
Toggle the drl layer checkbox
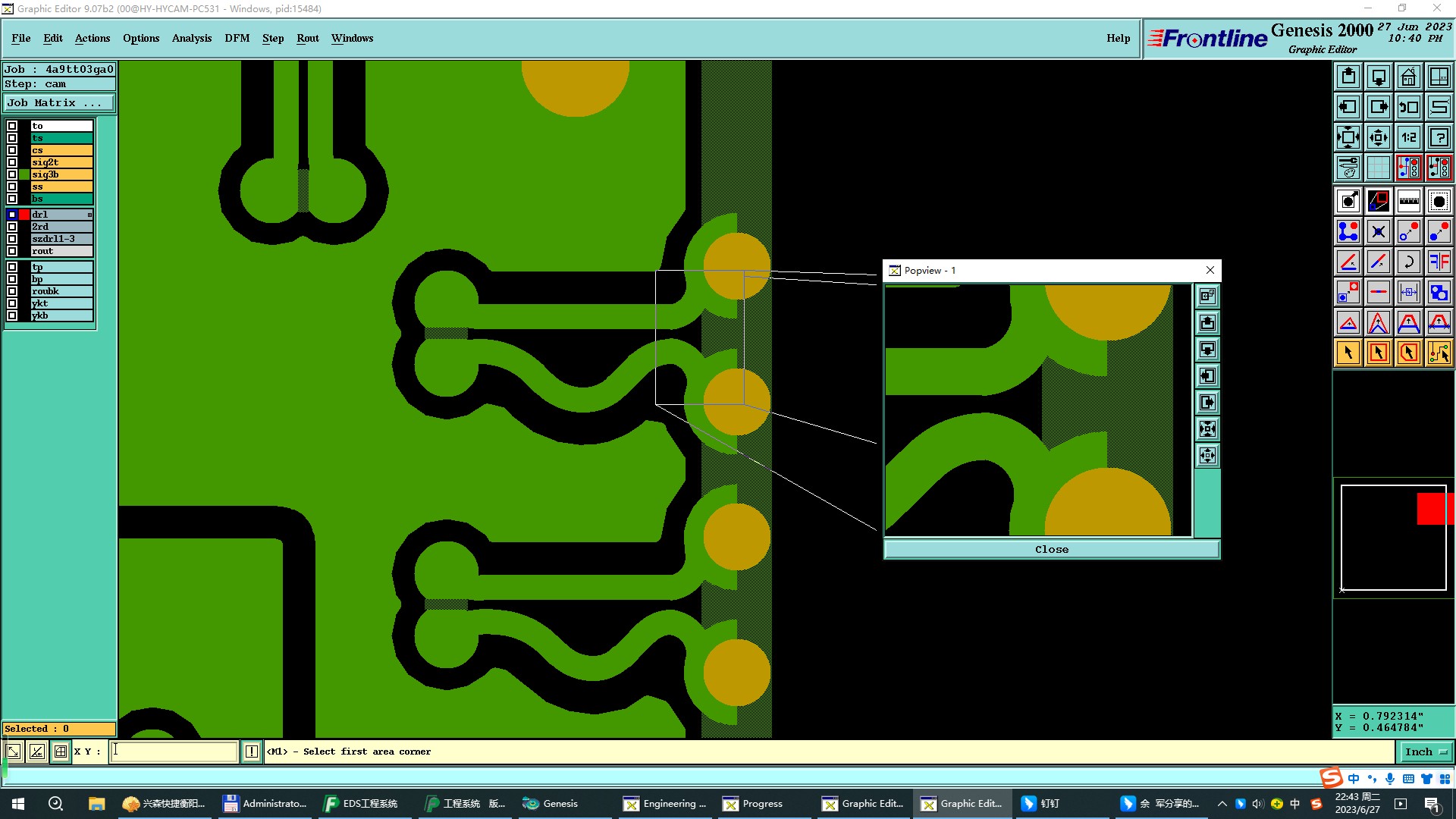[12, 215]
